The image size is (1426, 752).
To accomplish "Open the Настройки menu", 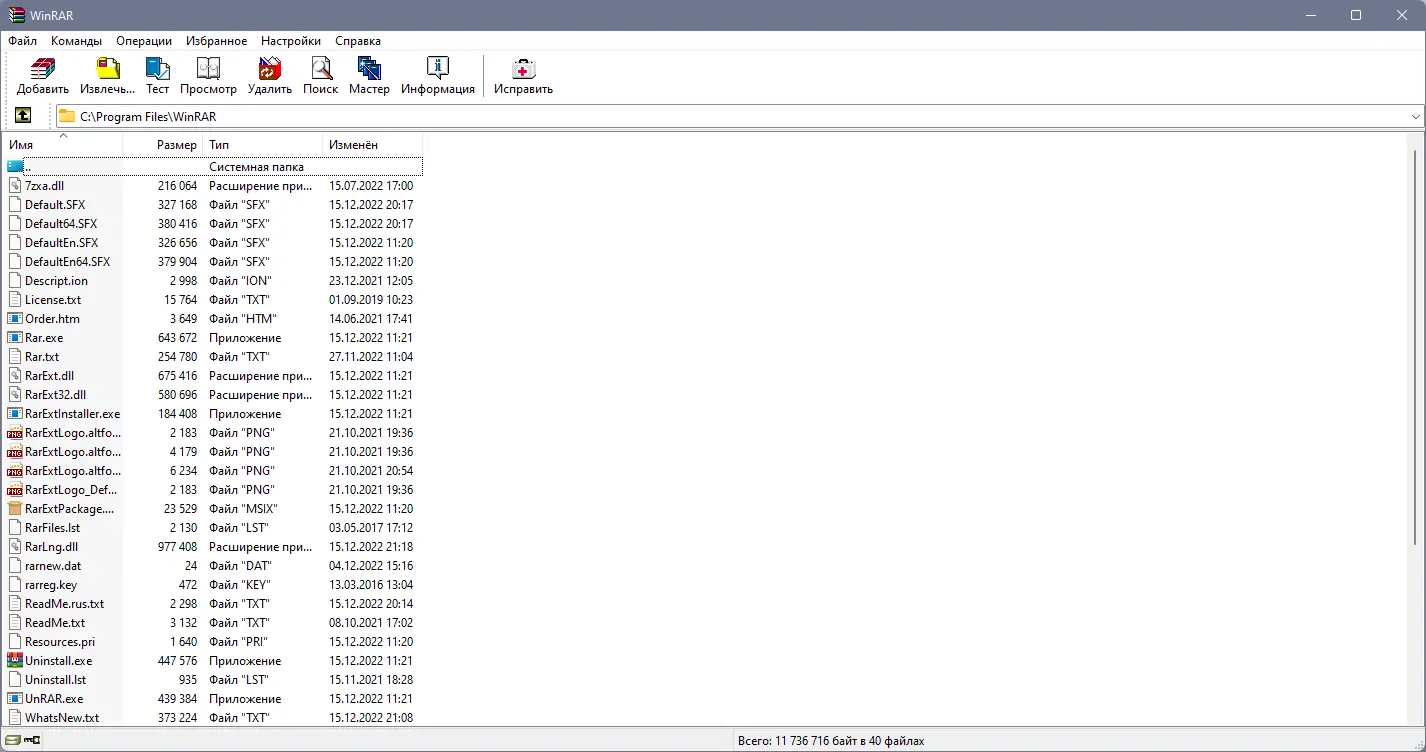I will click(x=291, y=41).
